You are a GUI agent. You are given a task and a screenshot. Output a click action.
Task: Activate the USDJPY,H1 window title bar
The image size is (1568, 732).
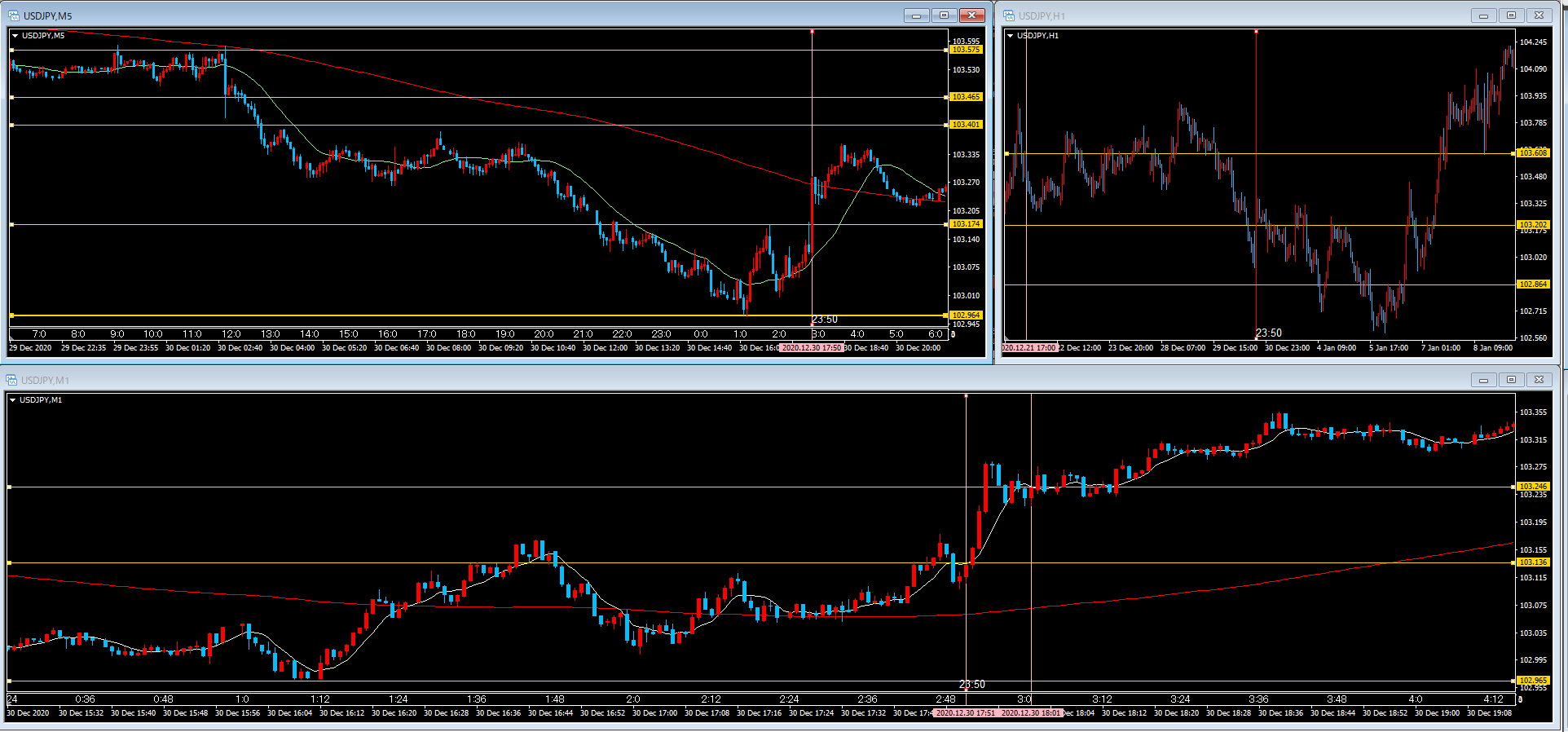[1222, 15]
